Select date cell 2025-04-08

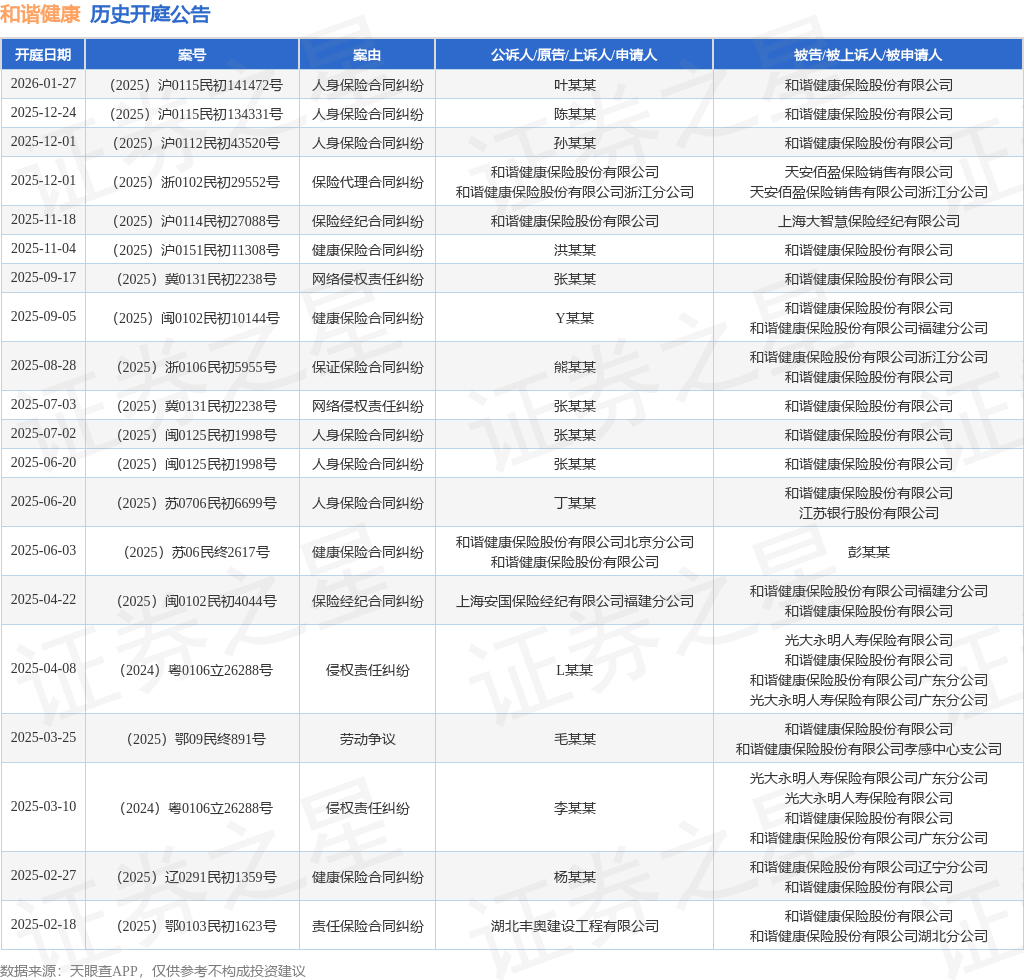(43, 669)
